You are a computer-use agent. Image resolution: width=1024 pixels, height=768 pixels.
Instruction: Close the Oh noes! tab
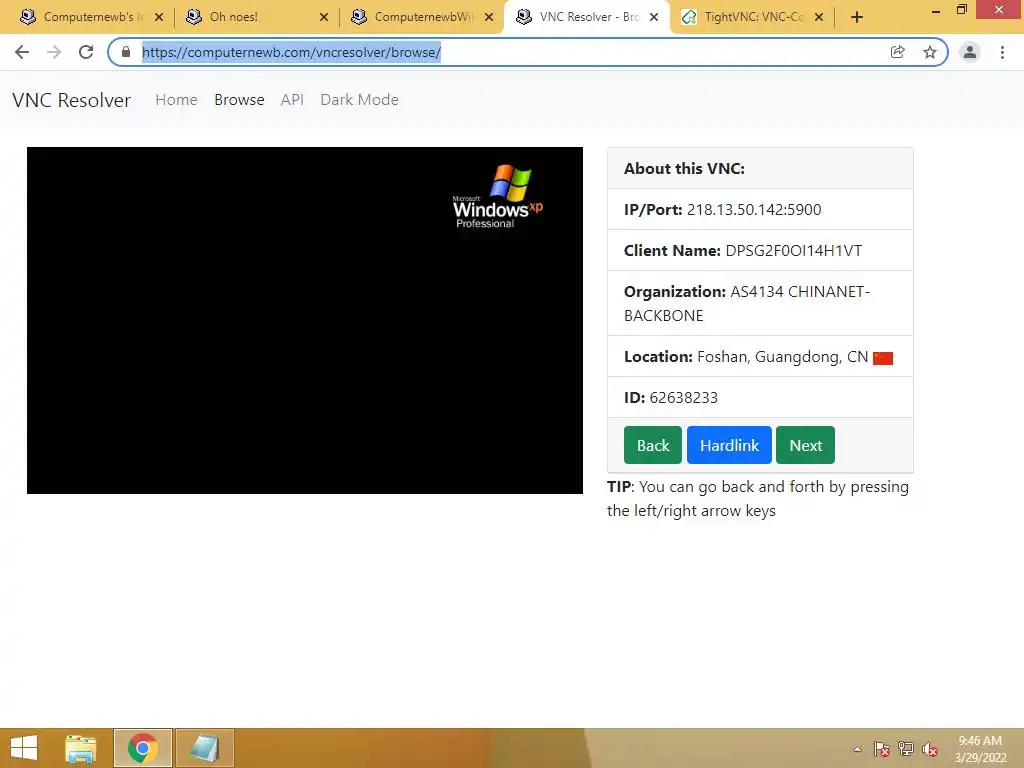(x=324, y=17)
